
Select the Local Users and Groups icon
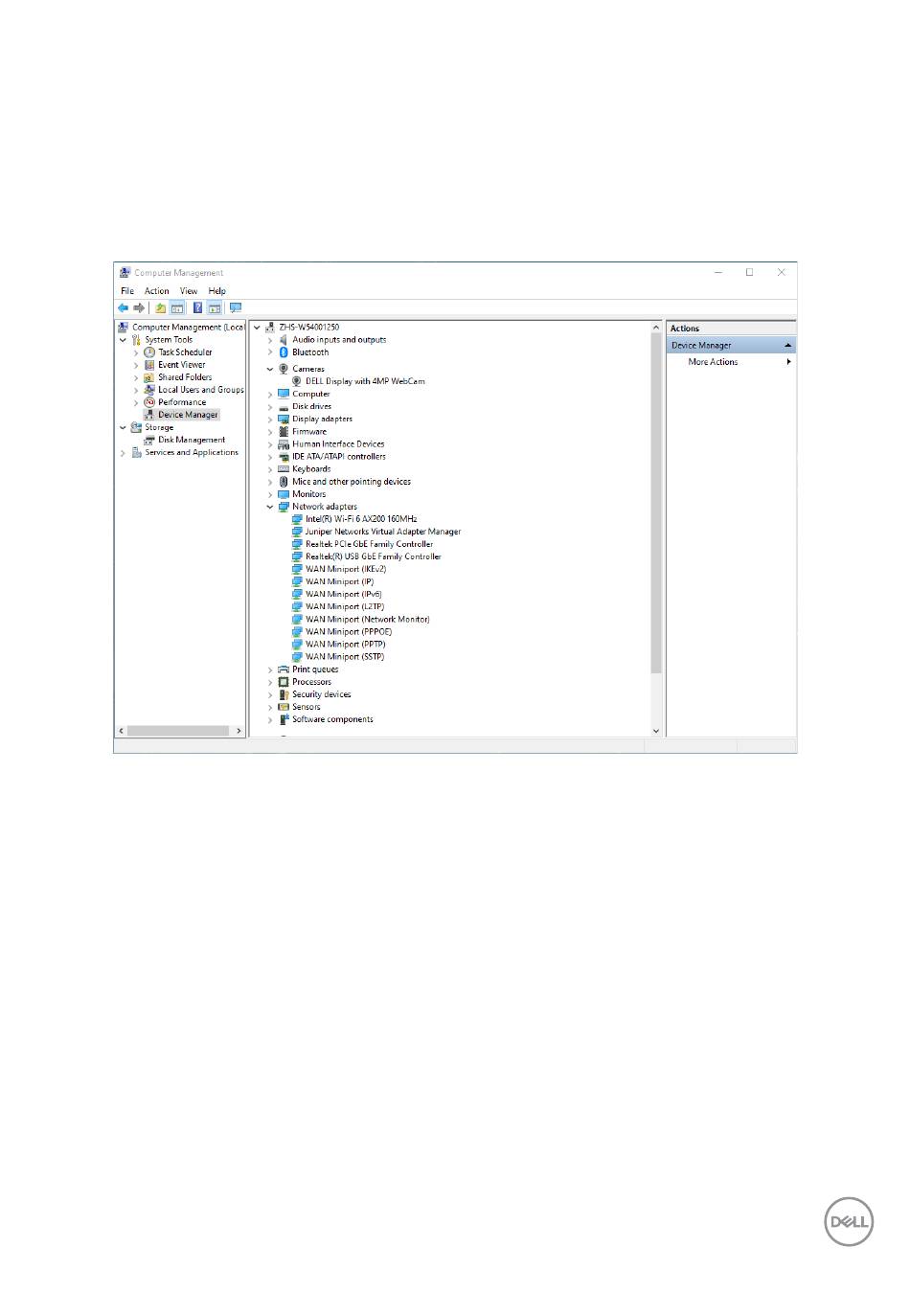[149, 390]
